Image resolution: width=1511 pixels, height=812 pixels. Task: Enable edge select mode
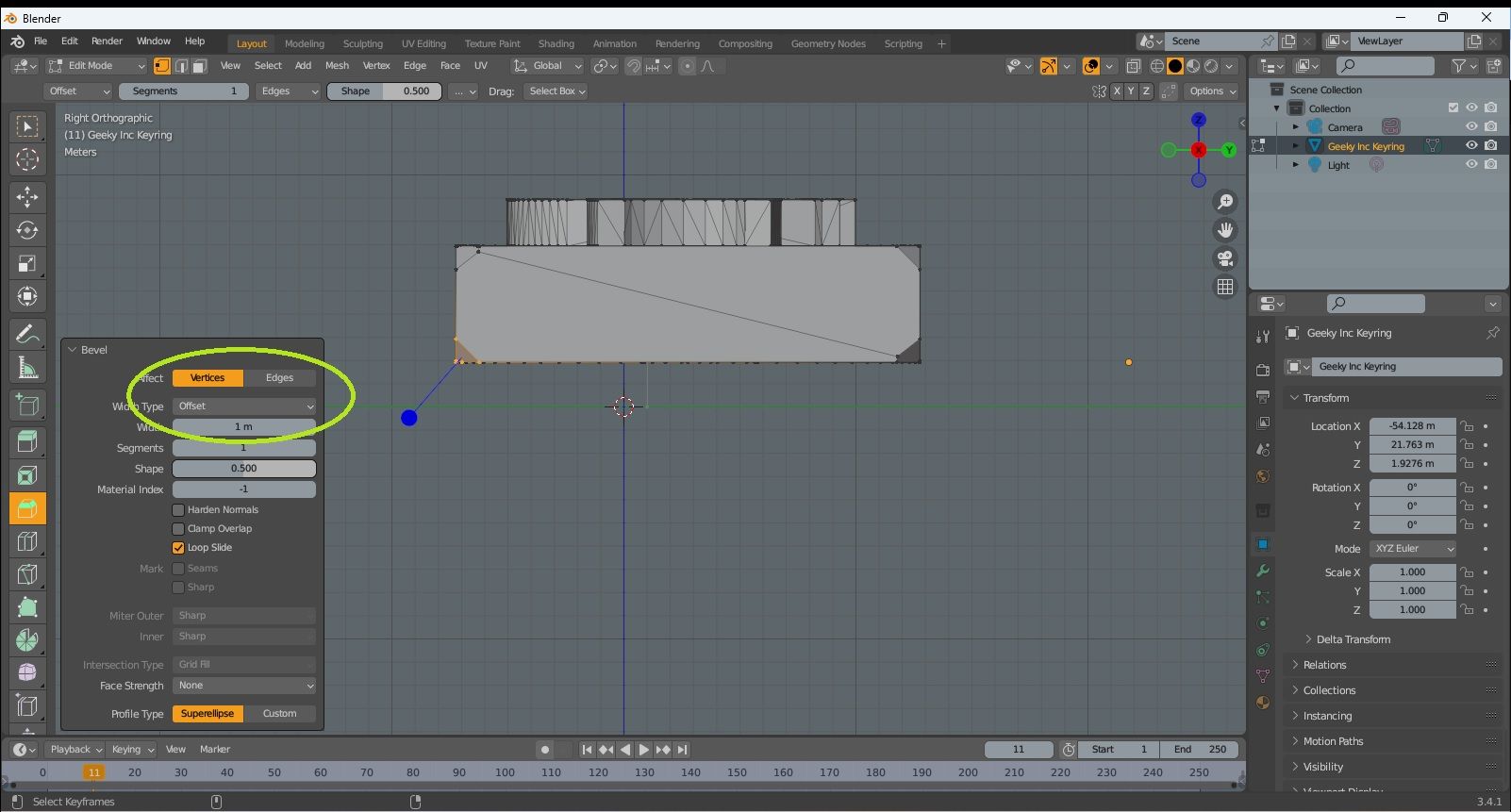point(181,66)
